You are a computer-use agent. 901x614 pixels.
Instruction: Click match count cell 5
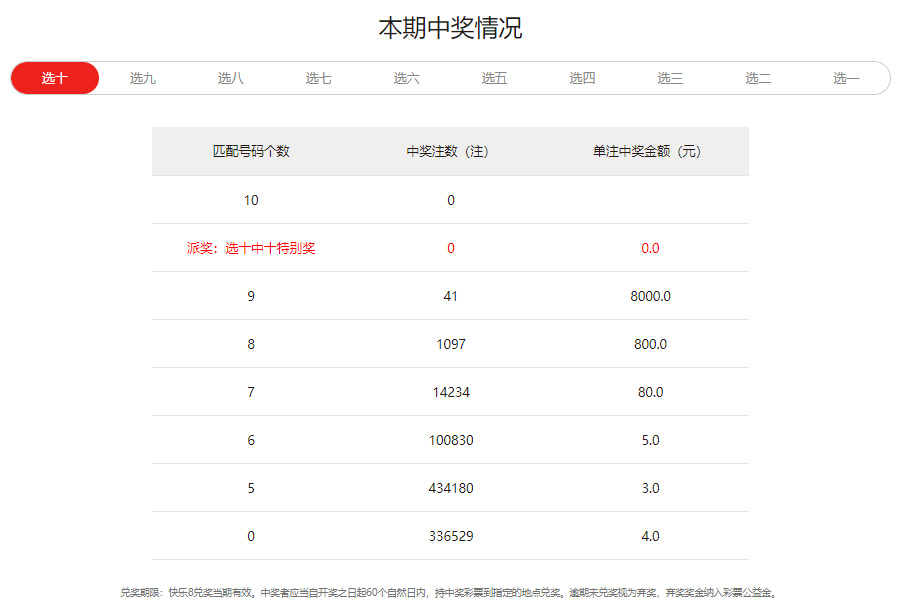point(251,488)
